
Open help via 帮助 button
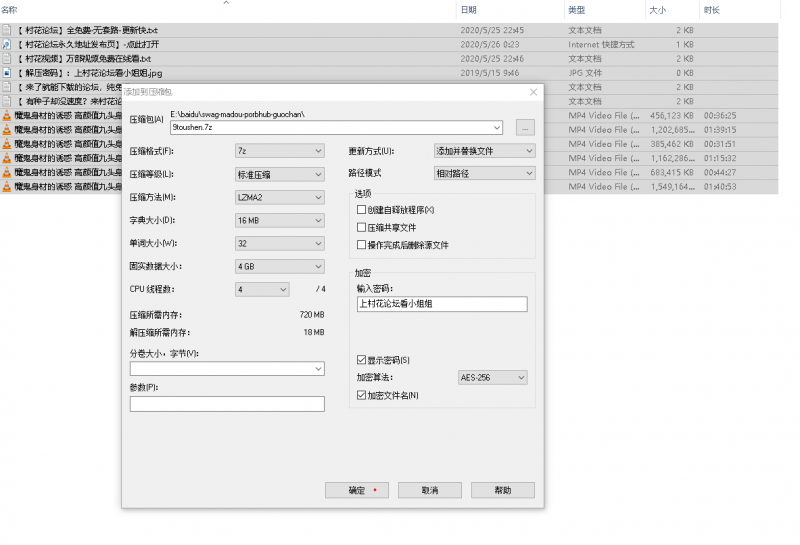503,490
